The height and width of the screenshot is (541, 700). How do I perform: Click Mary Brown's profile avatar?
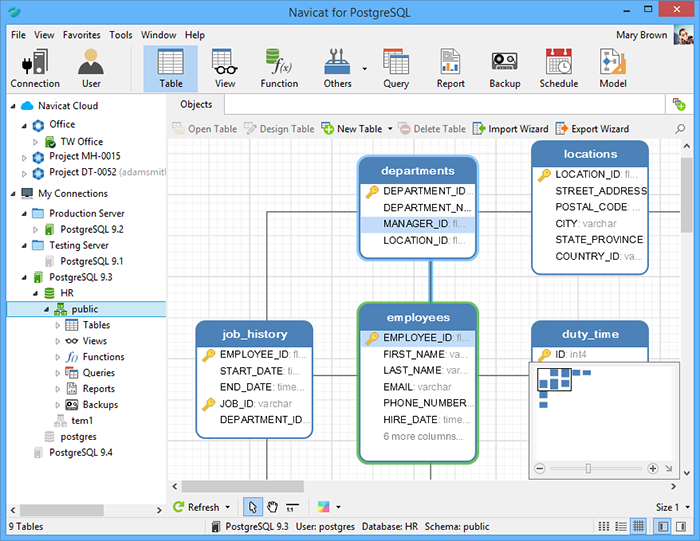683,35
